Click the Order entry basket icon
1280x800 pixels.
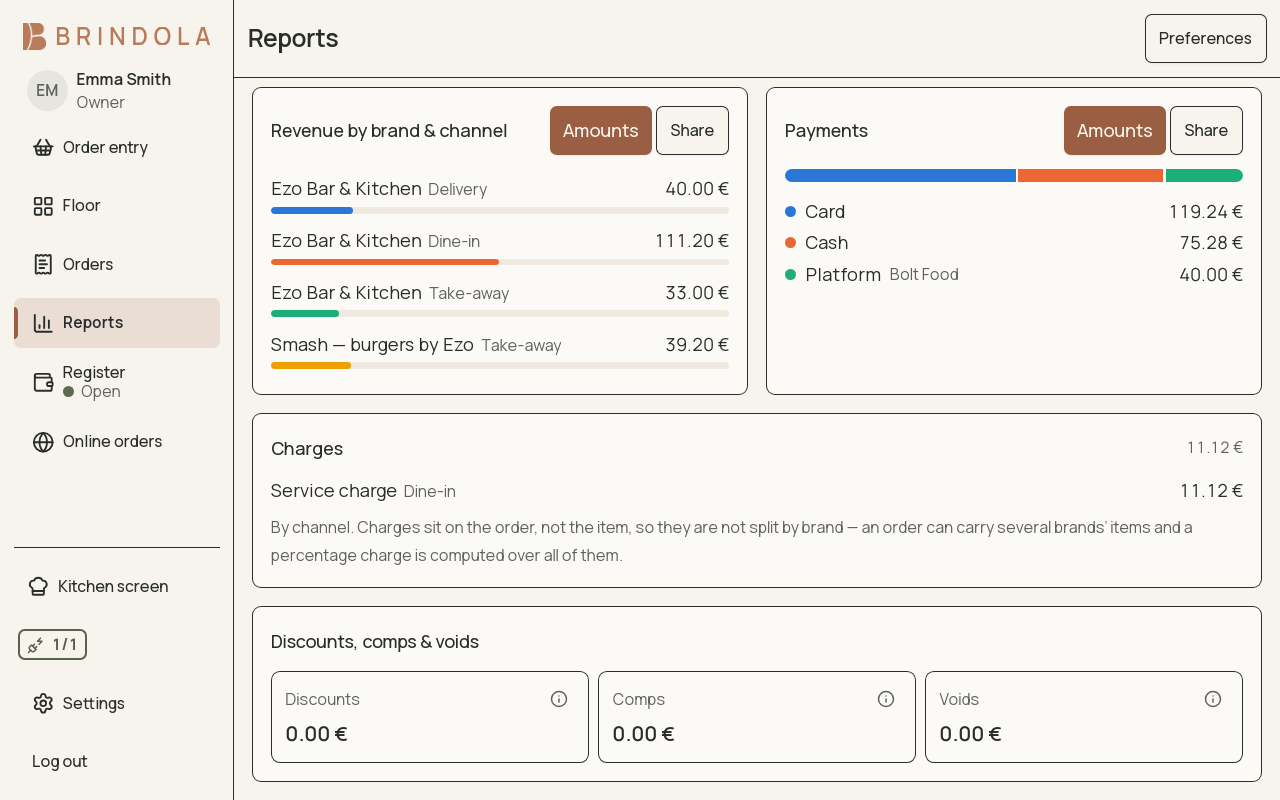pos(43,148)
